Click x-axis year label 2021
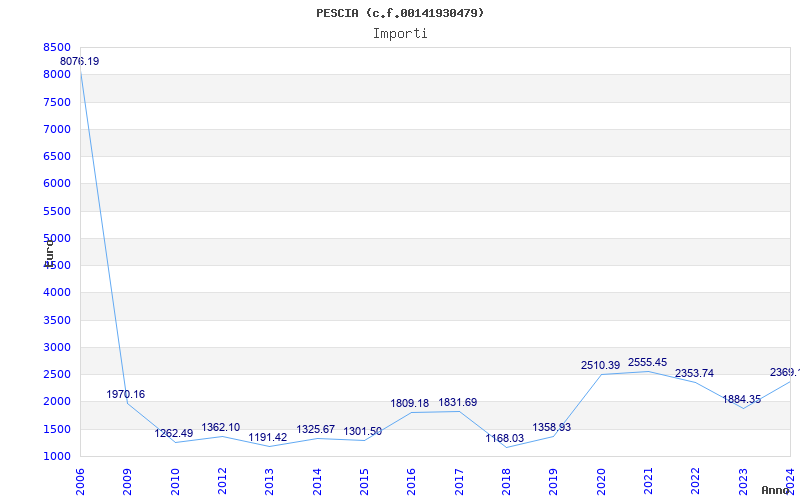Image resolution: width=800 pixels, height=500 pixels. (648, 482)
